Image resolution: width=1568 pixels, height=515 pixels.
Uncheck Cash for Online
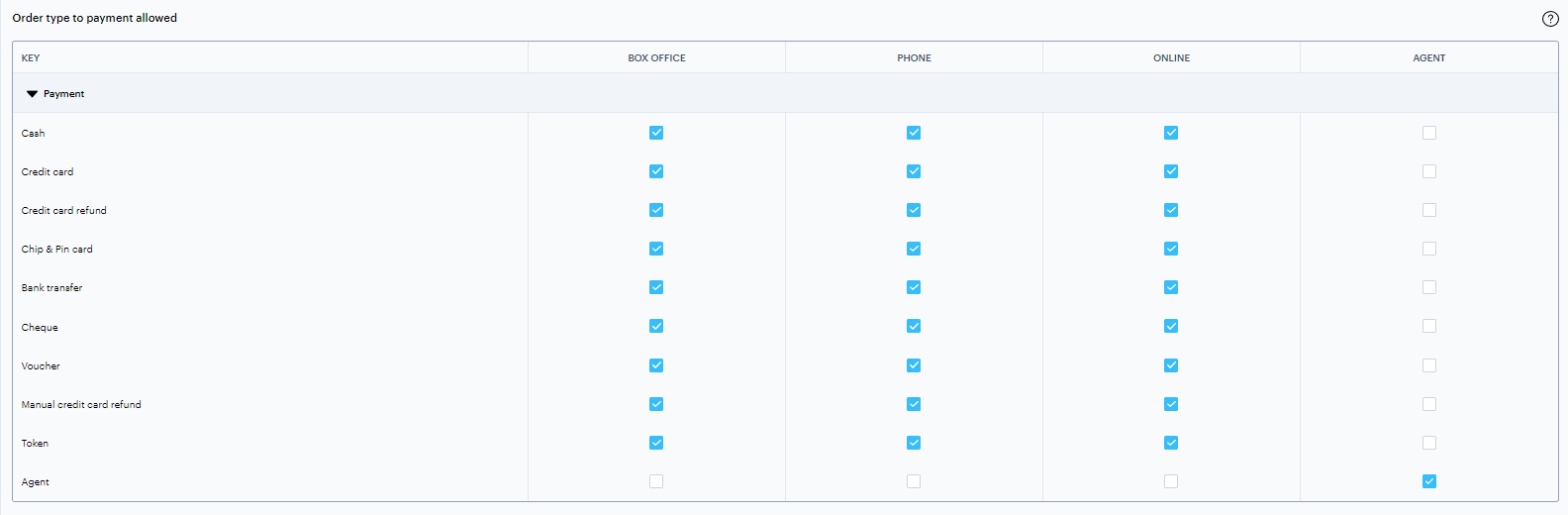click(x=1171, y=133)
